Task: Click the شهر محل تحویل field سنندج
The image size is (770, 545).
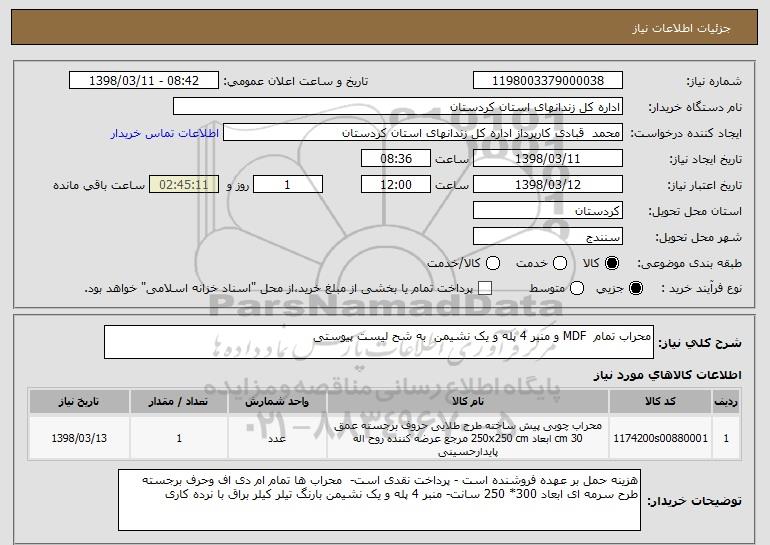Action: click(548, 237)
